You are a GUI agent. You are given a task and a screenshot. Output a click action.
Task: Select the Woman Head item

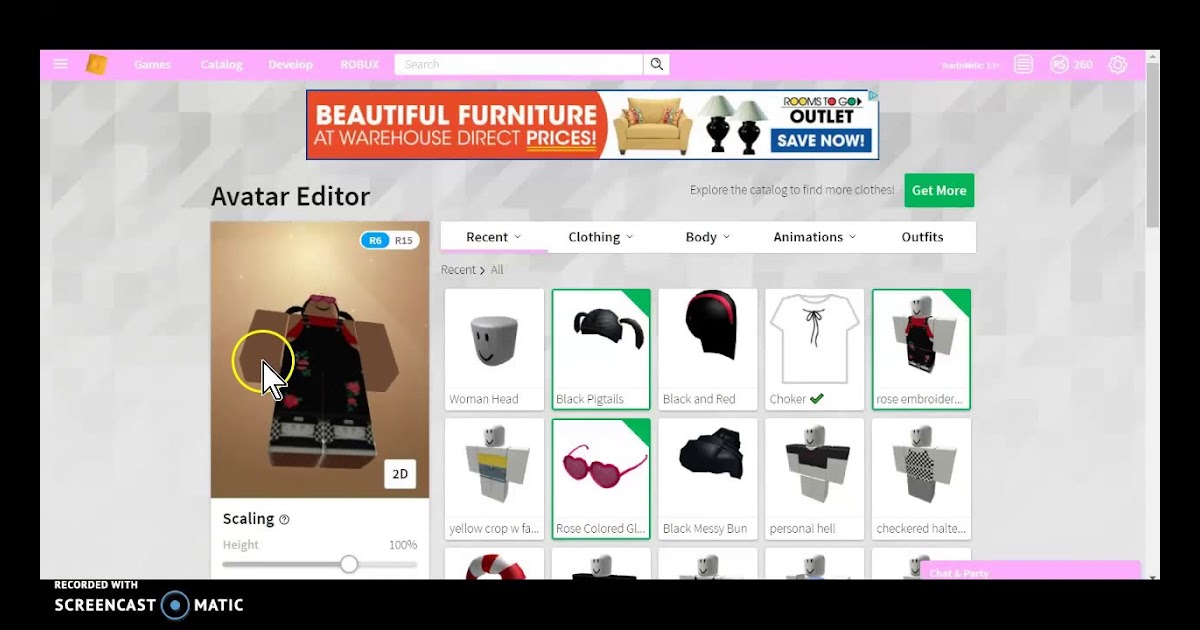(494, 349)
